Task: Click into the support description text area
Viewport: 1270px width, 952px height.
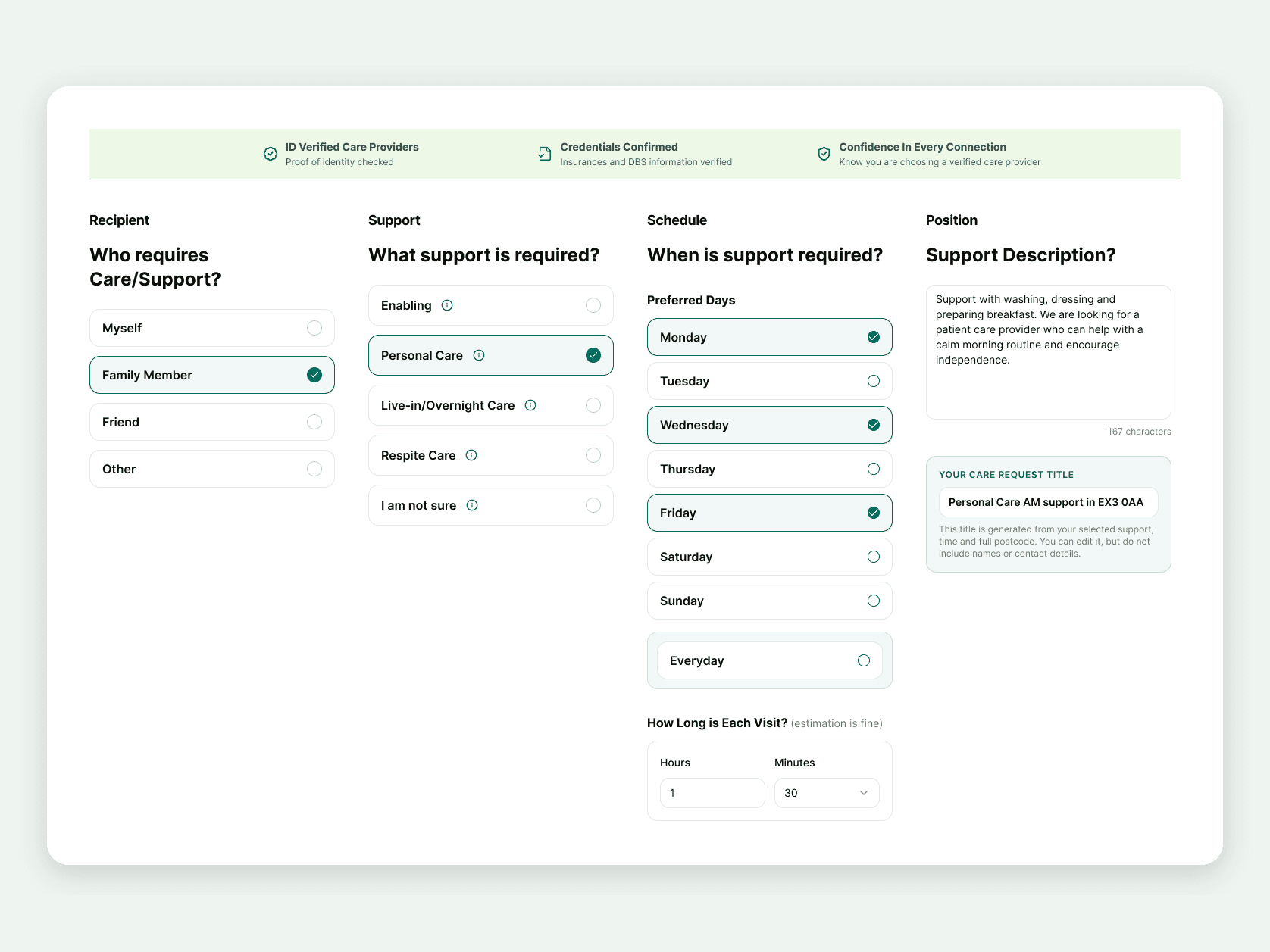Action: click(1049, 352)
